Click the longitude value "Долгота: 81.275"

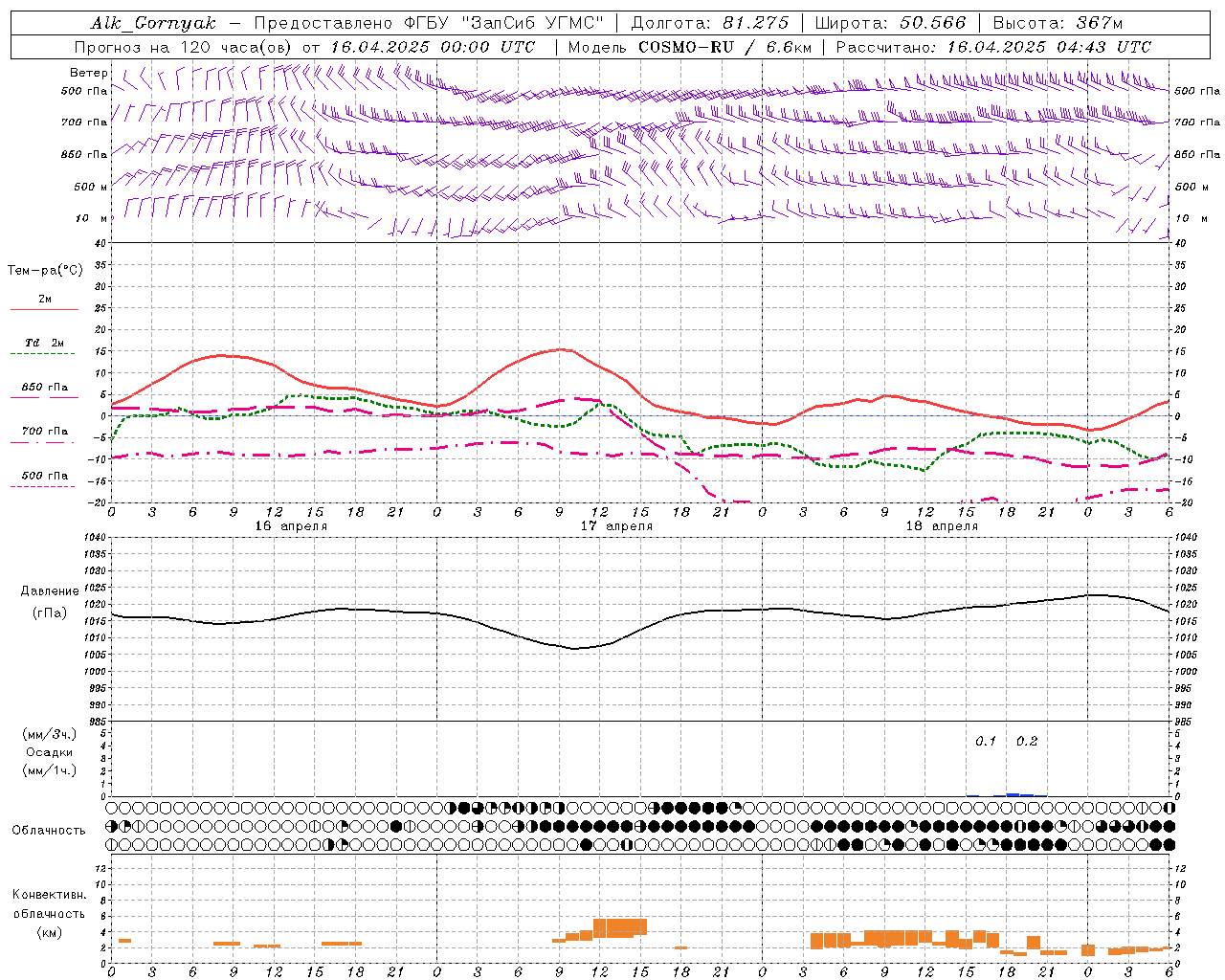(710, 23)
